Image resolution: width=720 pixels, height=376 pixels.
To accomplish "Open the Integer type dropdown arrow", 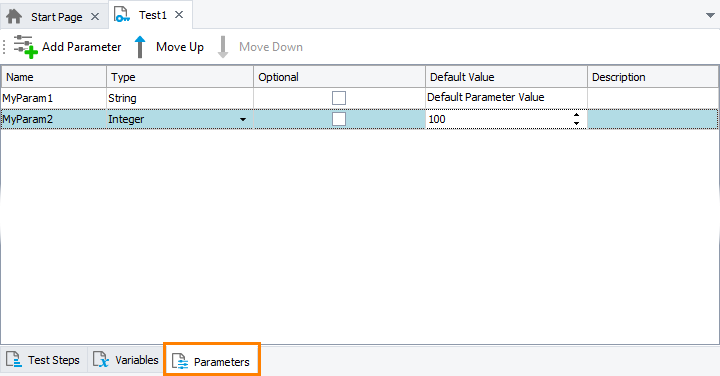I will tap(243, 119).
